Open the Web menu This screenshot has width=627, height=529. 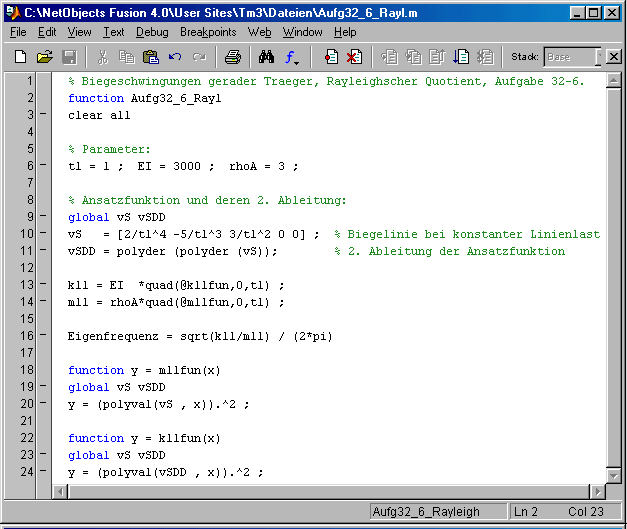[x=260, y=32]
